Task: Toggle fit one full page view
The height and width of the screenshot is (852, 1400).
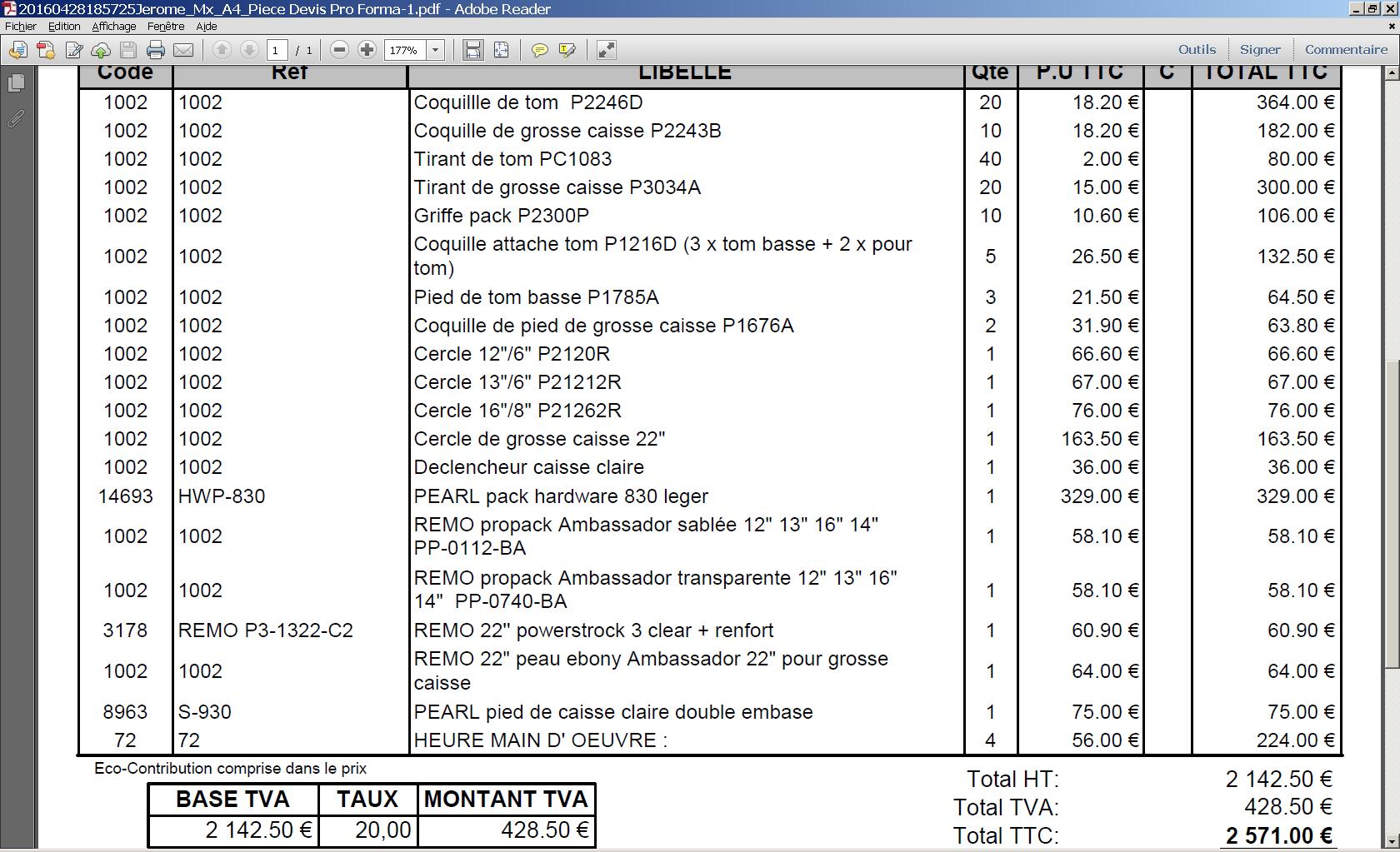Action: [x=501, y=50]
